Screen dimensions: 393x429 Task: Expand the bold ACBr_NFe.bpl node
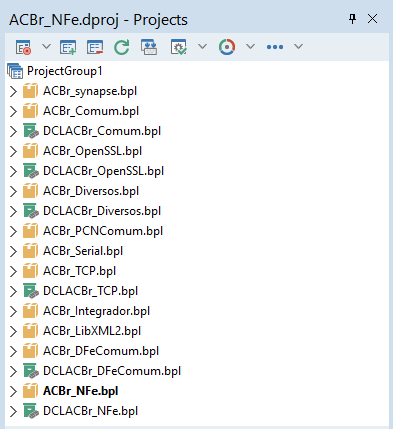(13, 391)
